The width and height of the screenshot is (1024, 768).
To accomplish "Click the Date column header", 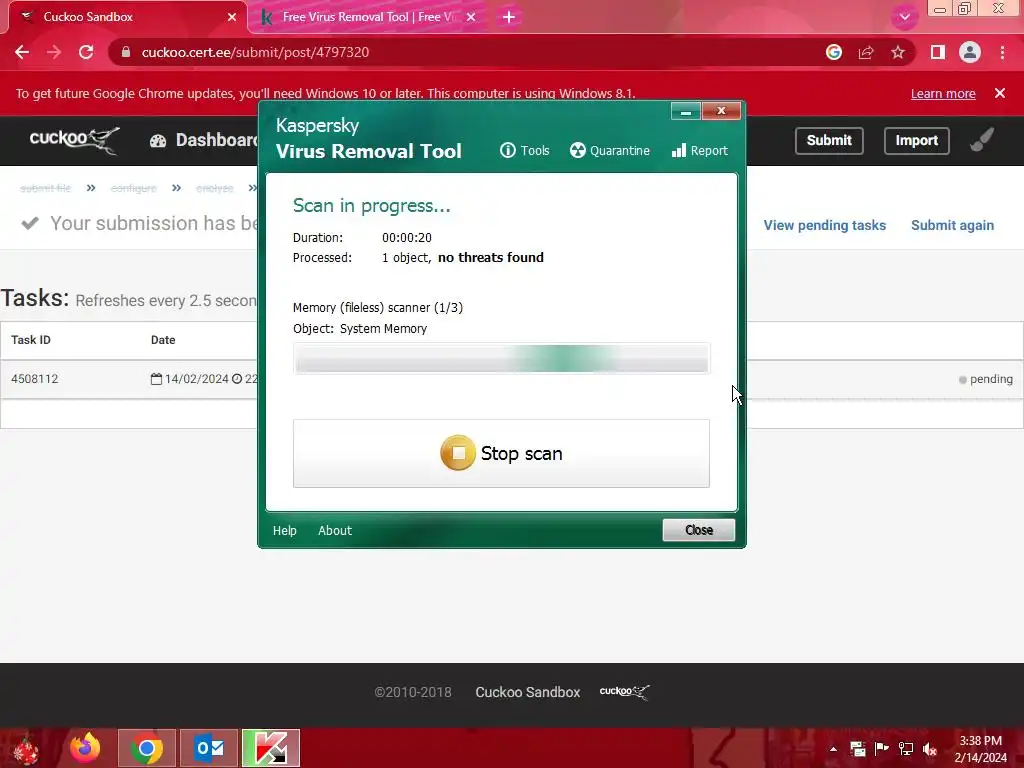I will 163,340.
